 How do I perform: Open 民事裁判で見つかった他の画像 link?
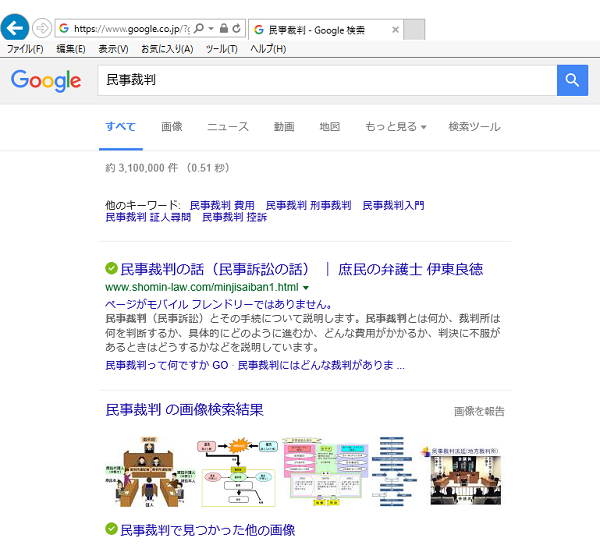[x=208, y=530]
